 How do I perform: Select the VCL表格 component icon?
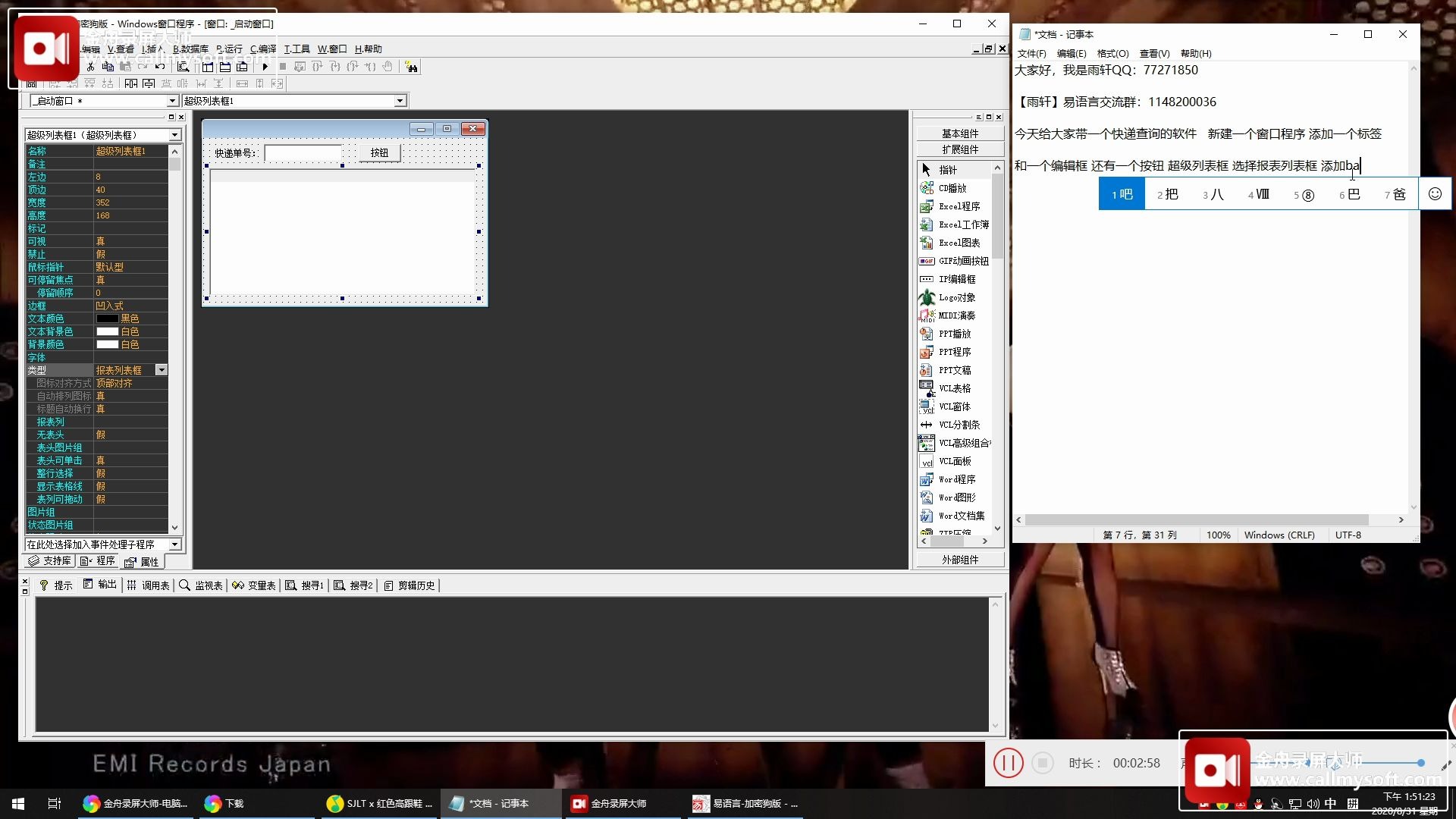927,388
